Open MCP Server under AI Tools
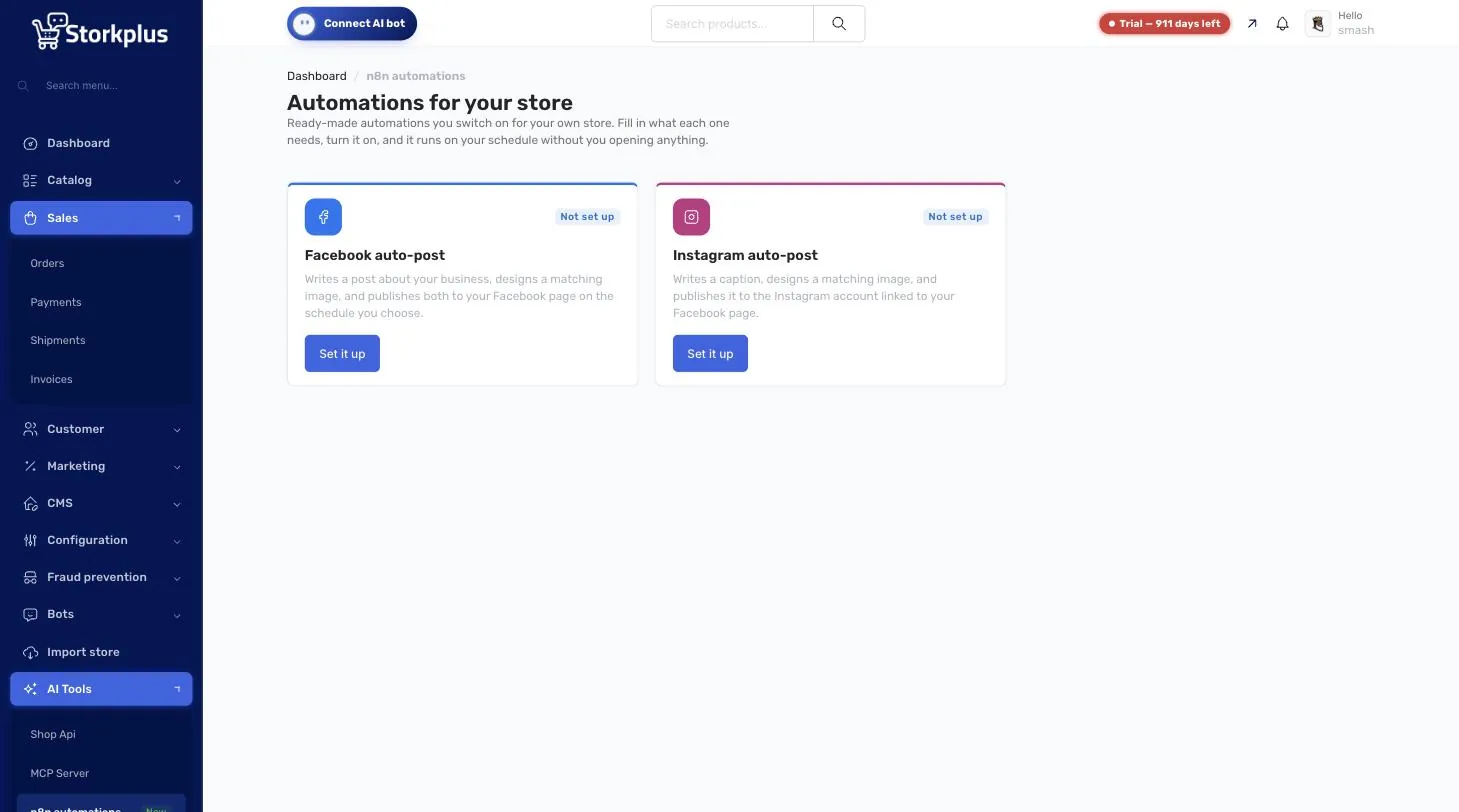The image size is (1459, 812). click(60, 773)
